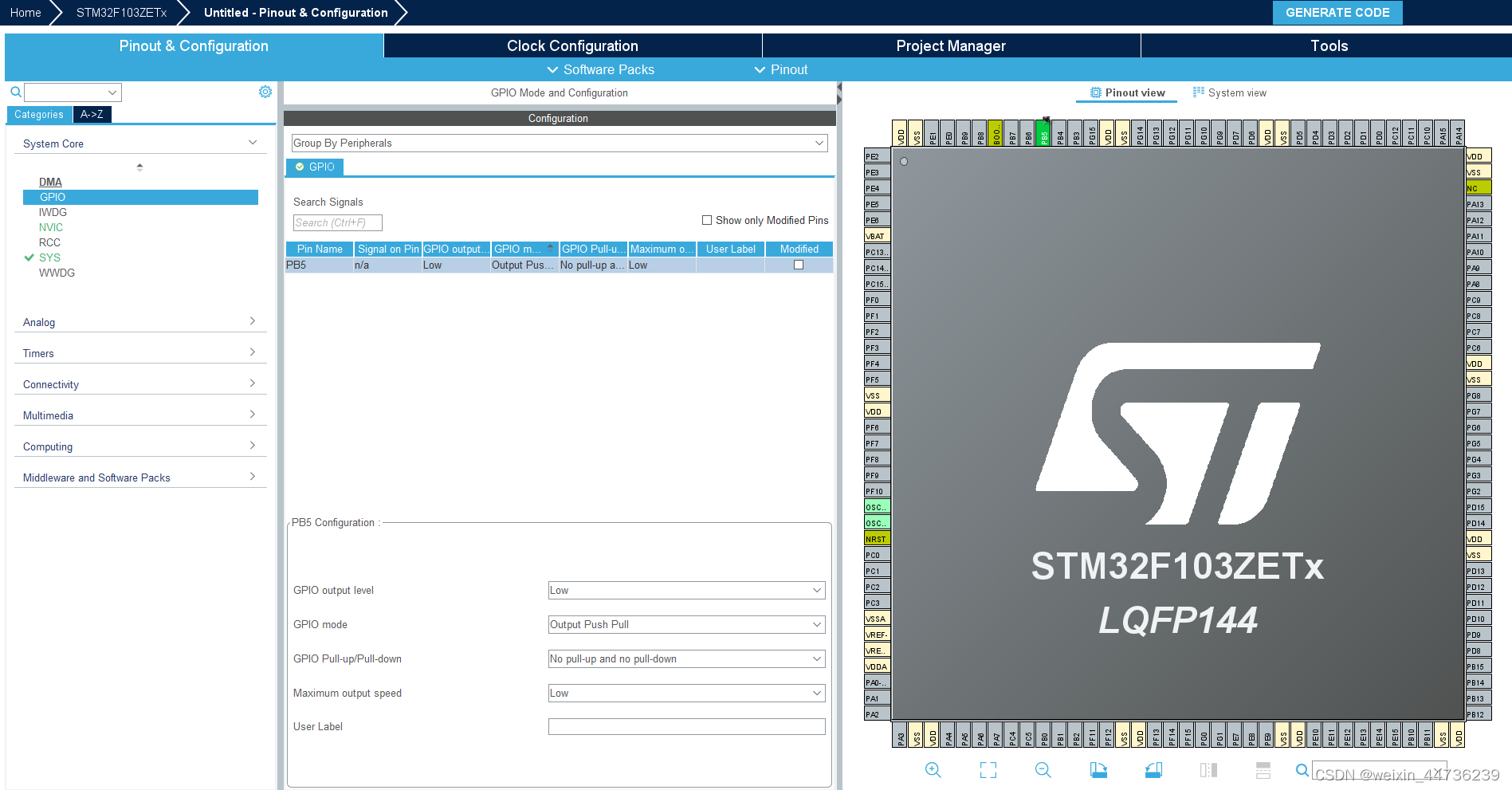Click the GENERATE CODE button
Viewport: 1512px width, 790px height.
click(1337, 12)
